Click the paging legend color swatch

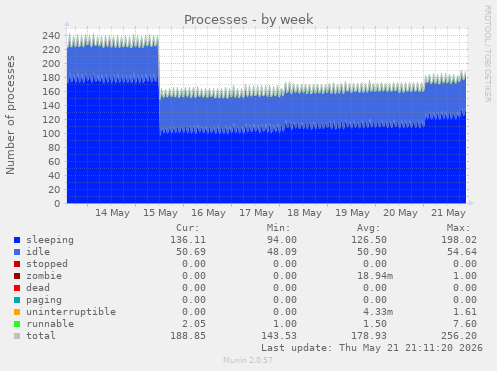[x=17, y=300]
